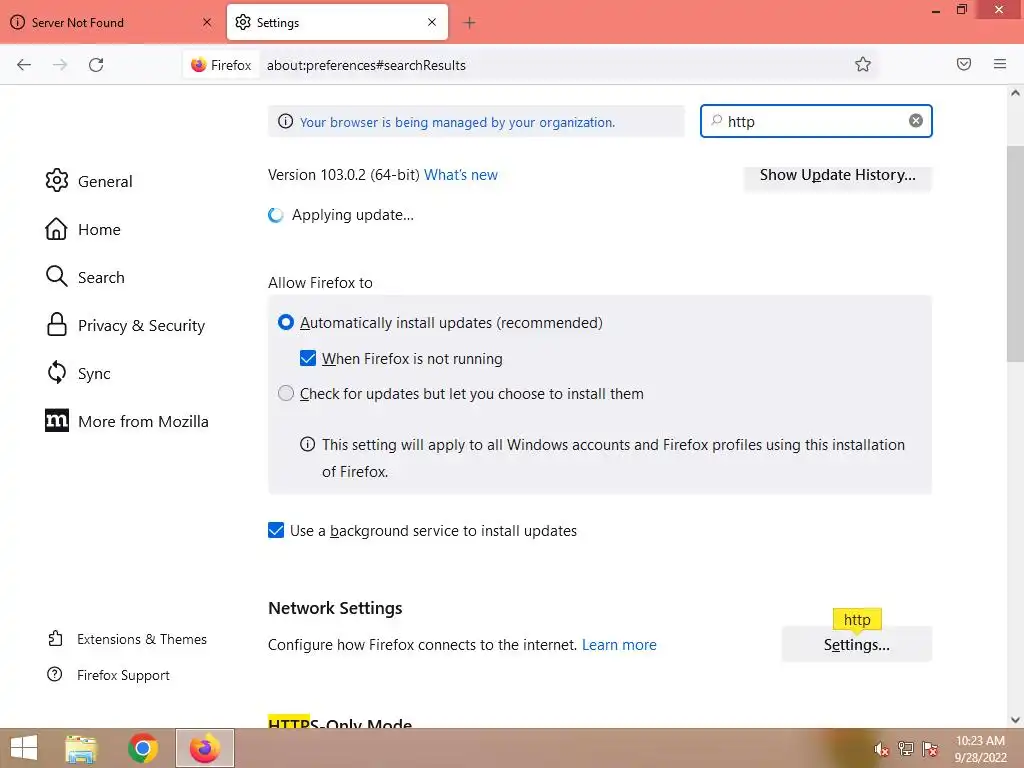This screenshot has height=768, width=1024.
Task: Select Check for updates but let you choose
Action: [x=285, y=393]
